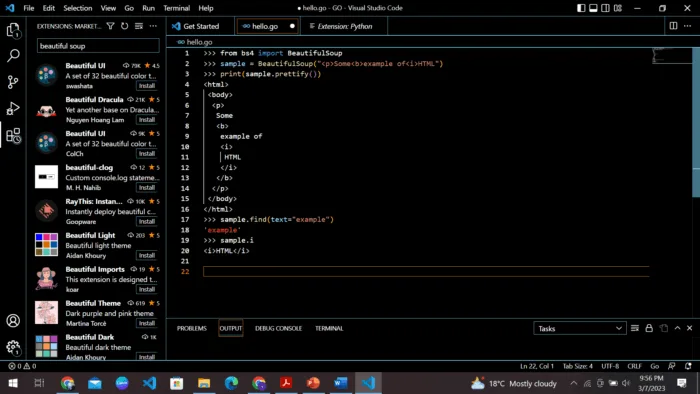Close the bottom panel

[690, 328]
